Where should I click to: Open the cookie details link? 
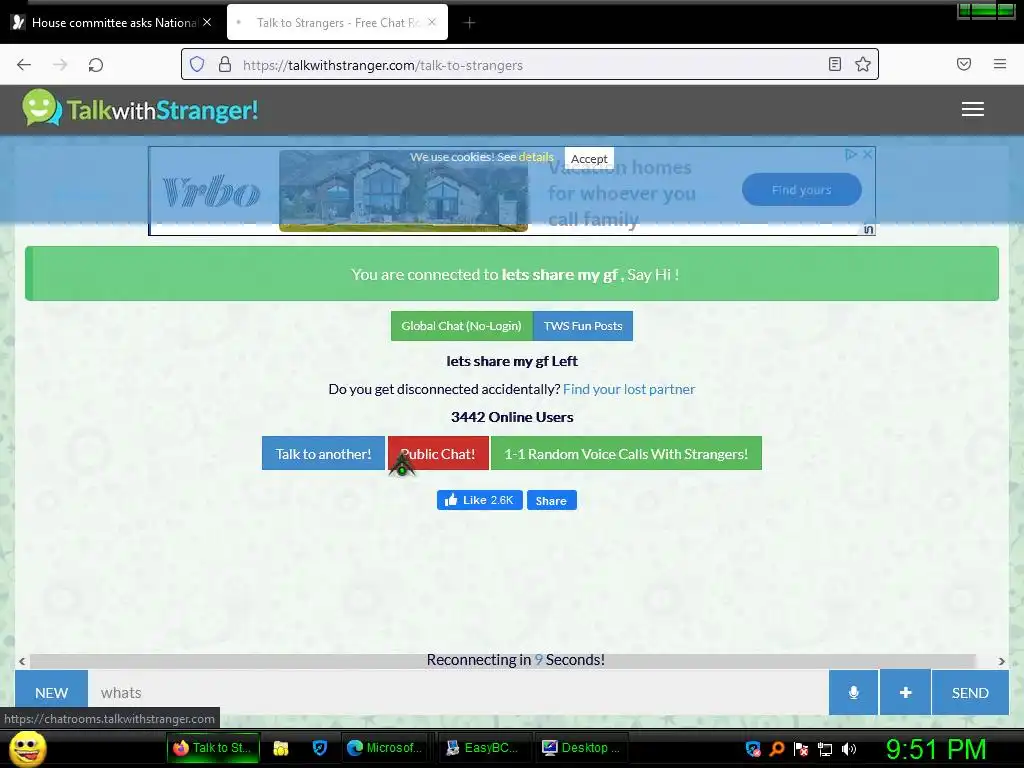(x=536, y=157)
